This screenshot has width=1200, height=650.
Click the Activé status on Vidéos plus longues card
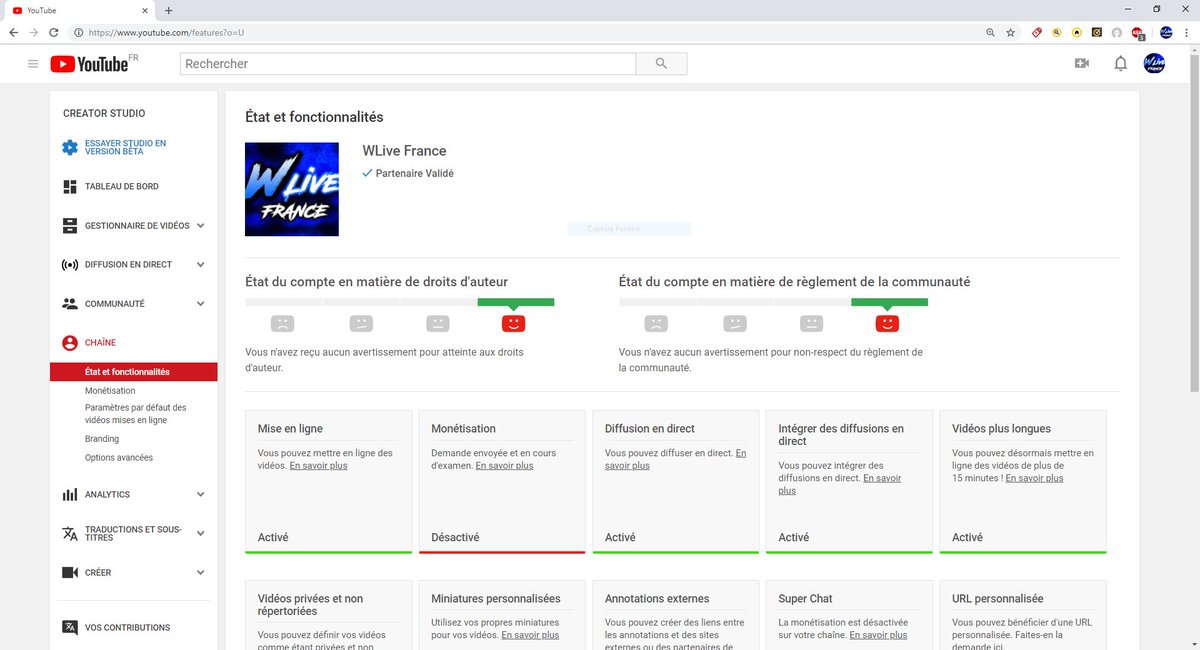point(967,538)
